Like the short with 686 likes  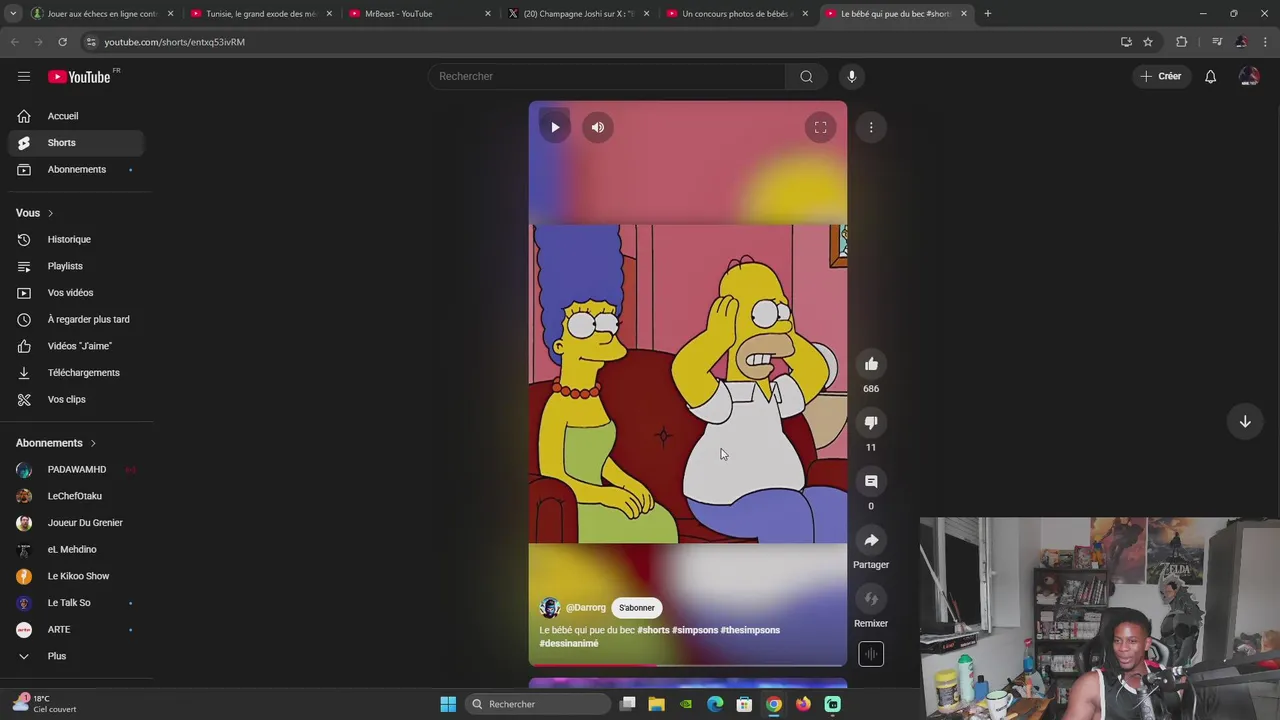(x=871, y=364)
